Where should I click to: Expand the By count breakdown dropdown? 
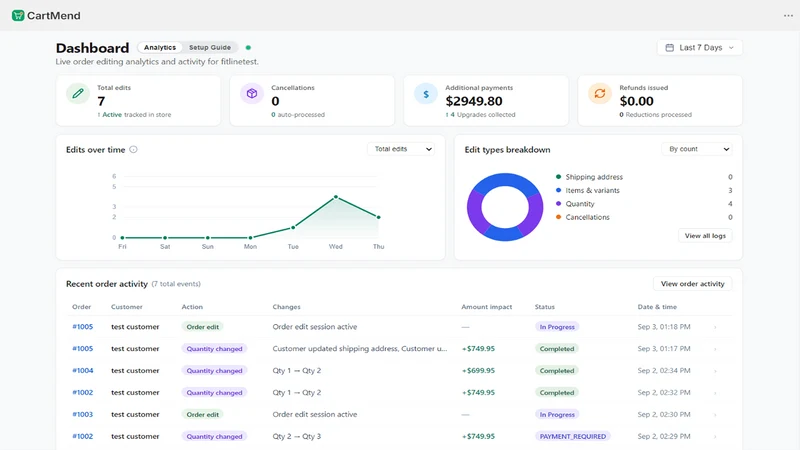pos(697,149)
